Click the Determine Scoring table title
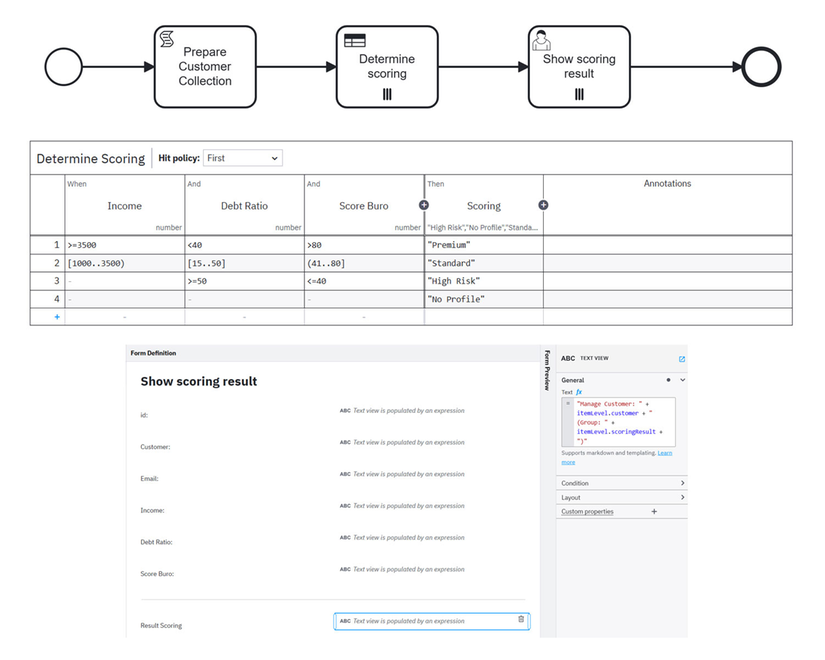 click(x=90, y=158)
